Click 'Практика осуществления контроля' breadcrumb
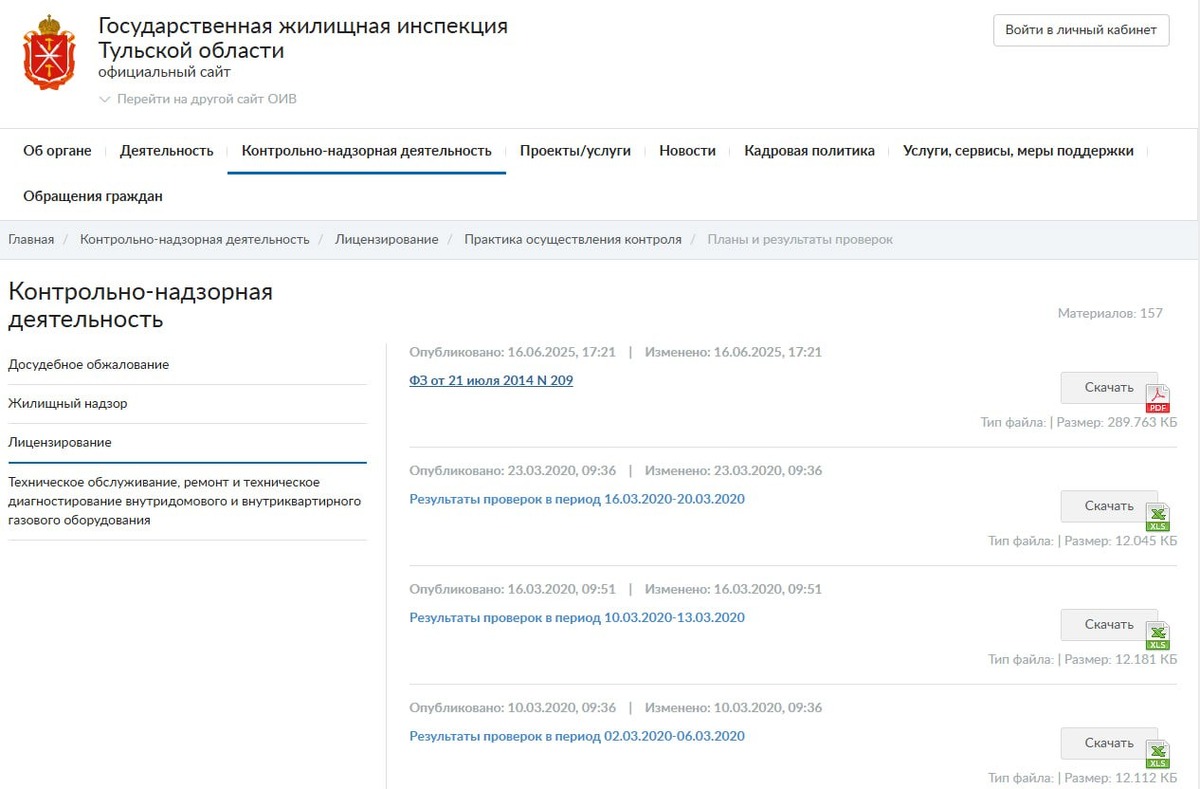This screenshot has height=789, width=1200. 573,239
